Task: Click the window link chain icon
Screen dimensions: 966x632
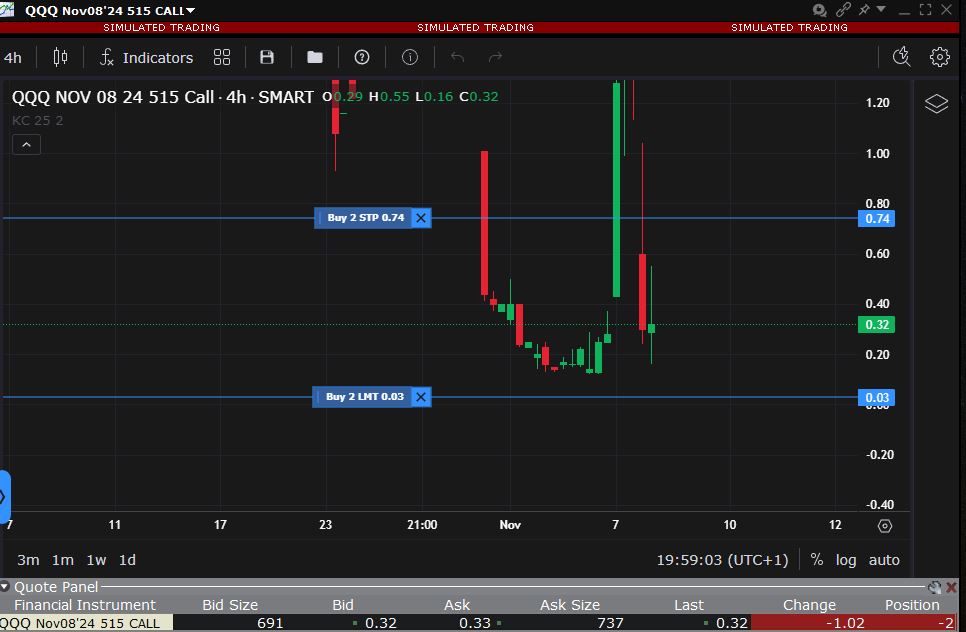Action: tap(843, 9)
